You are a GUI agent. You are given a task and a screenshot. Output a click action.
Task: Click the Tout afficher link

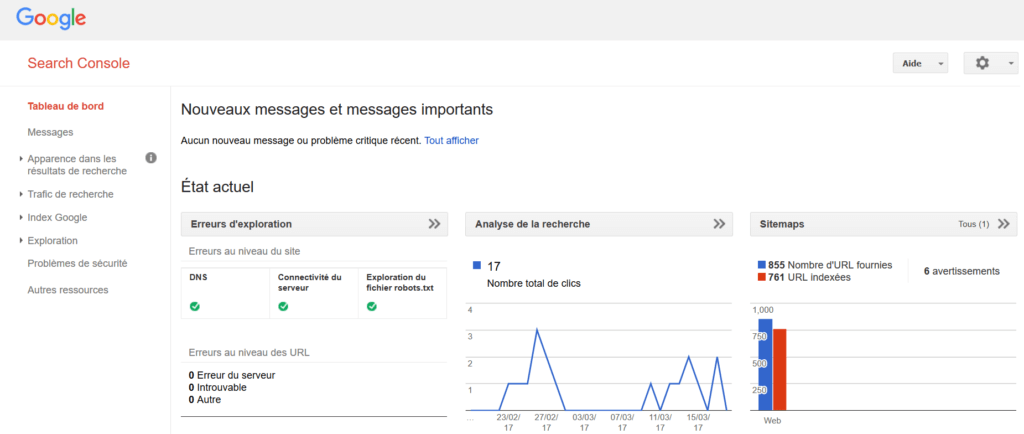[451, 140]
